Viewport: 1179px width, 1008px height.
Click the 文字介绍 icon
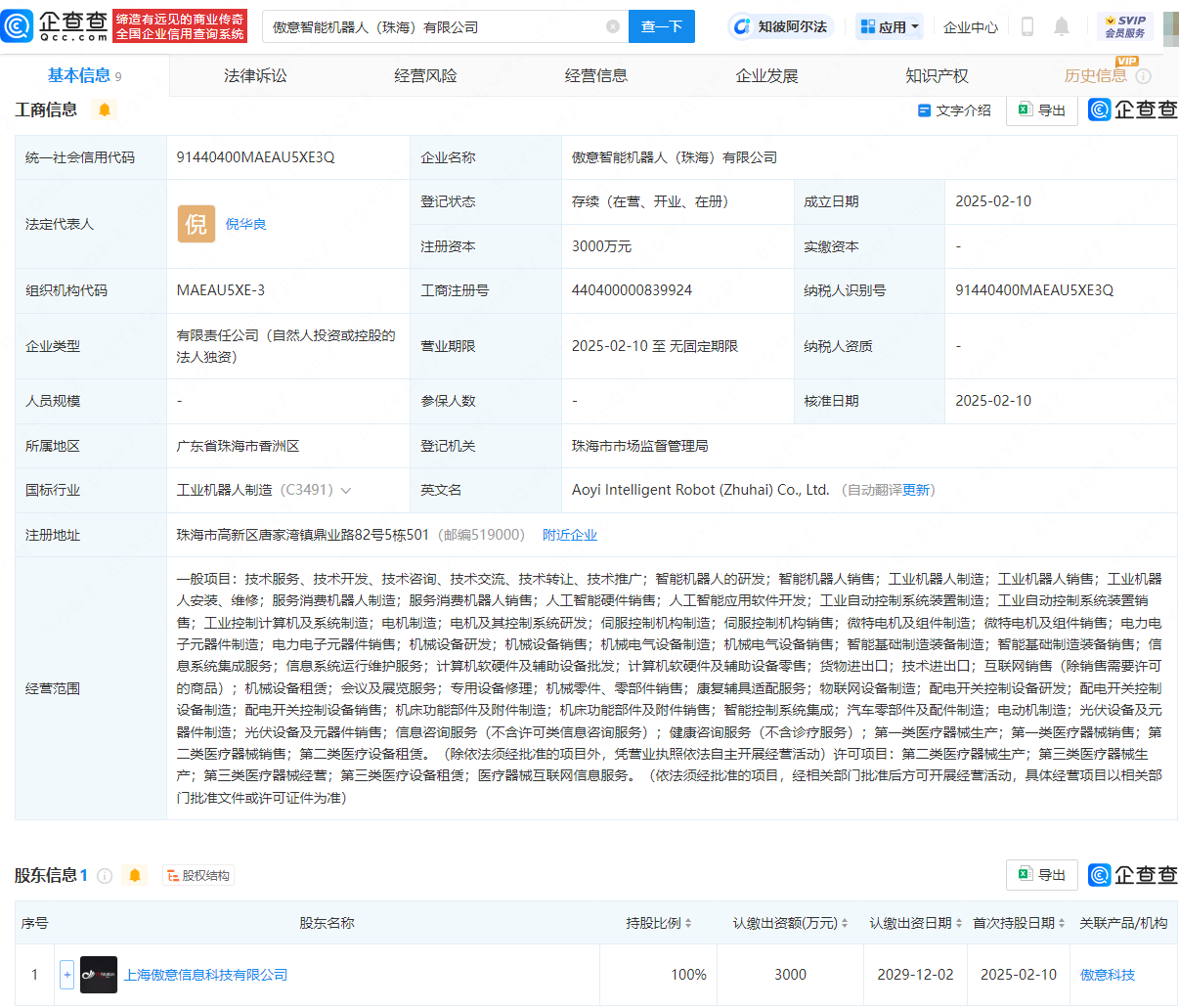[923, 110]
